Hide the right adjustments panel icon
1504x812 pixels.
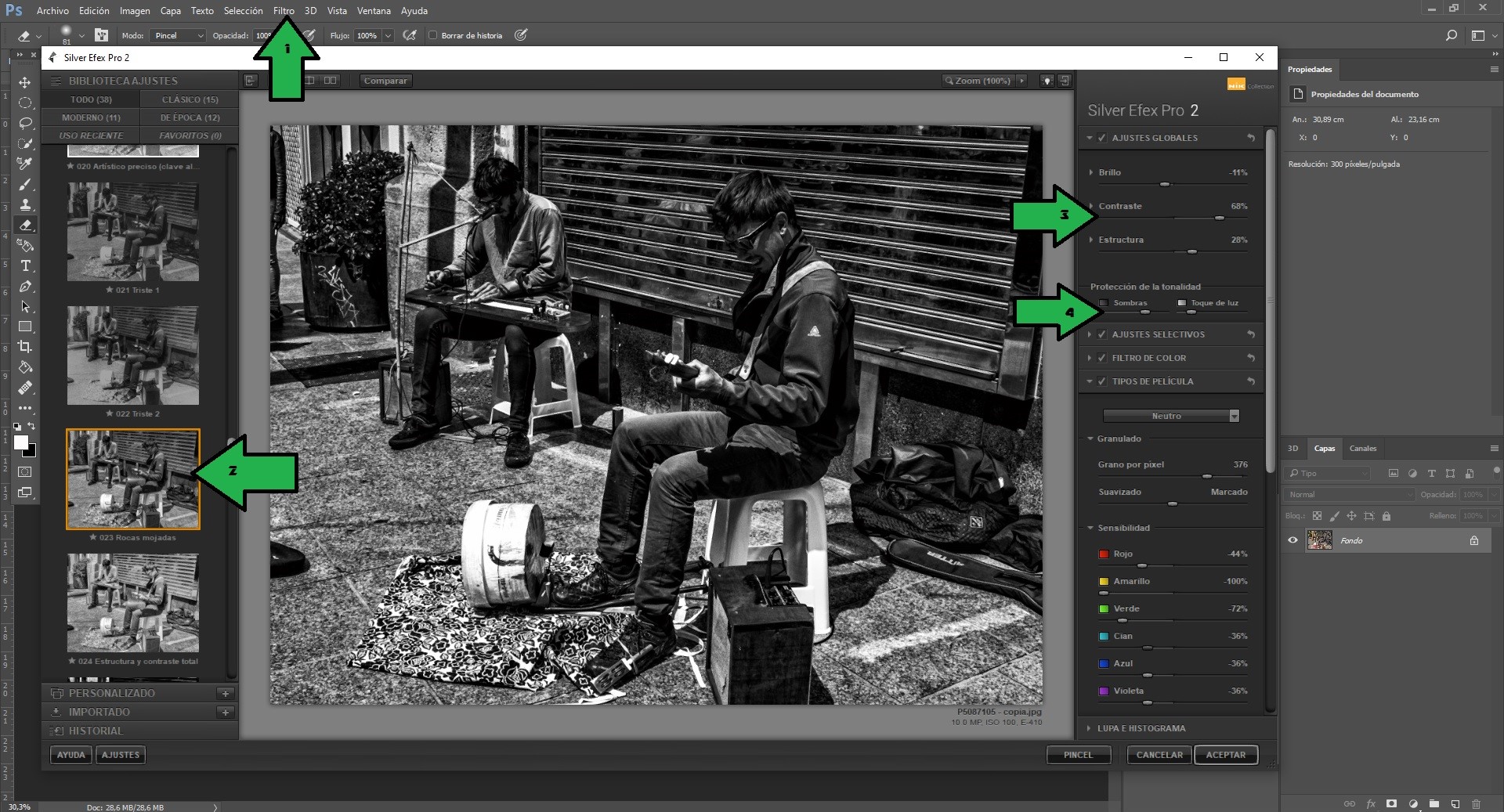coord(1065,81)
